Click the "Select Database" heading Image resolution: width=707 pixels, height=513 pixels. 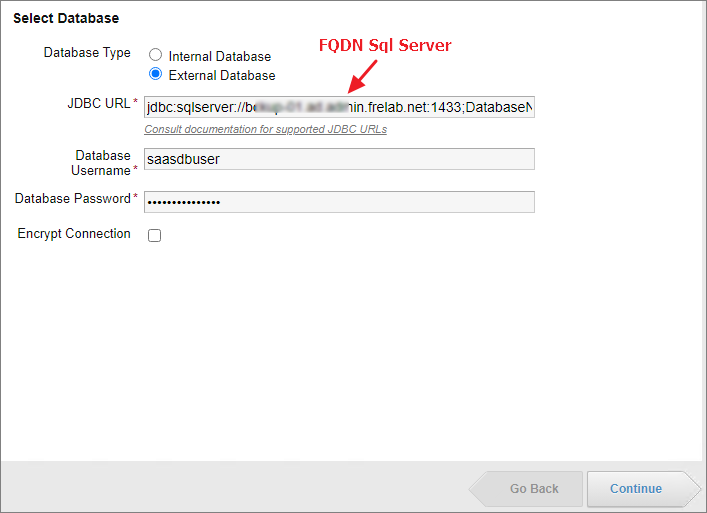[66, 18]
